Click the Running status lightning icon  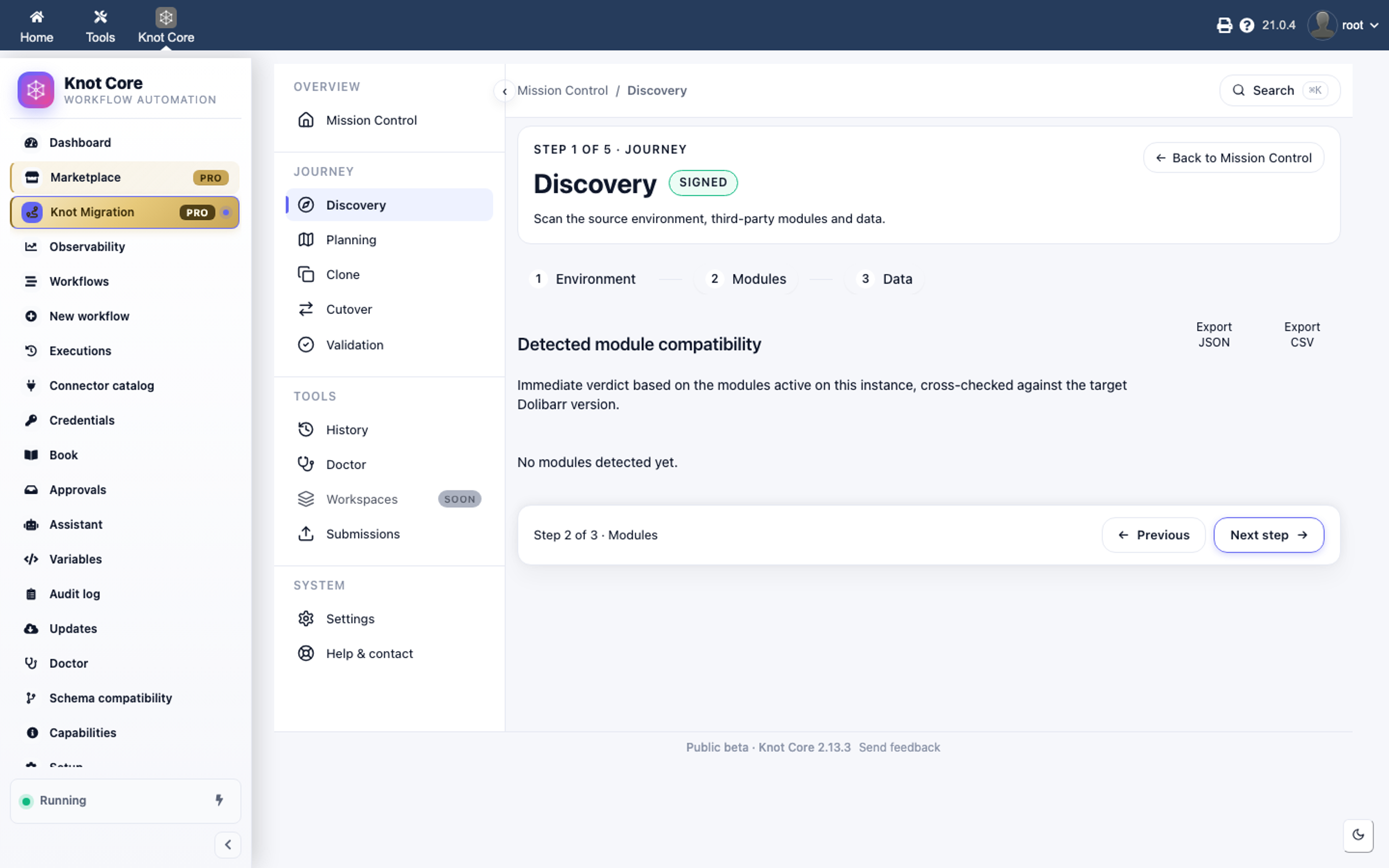pos(219,800)
